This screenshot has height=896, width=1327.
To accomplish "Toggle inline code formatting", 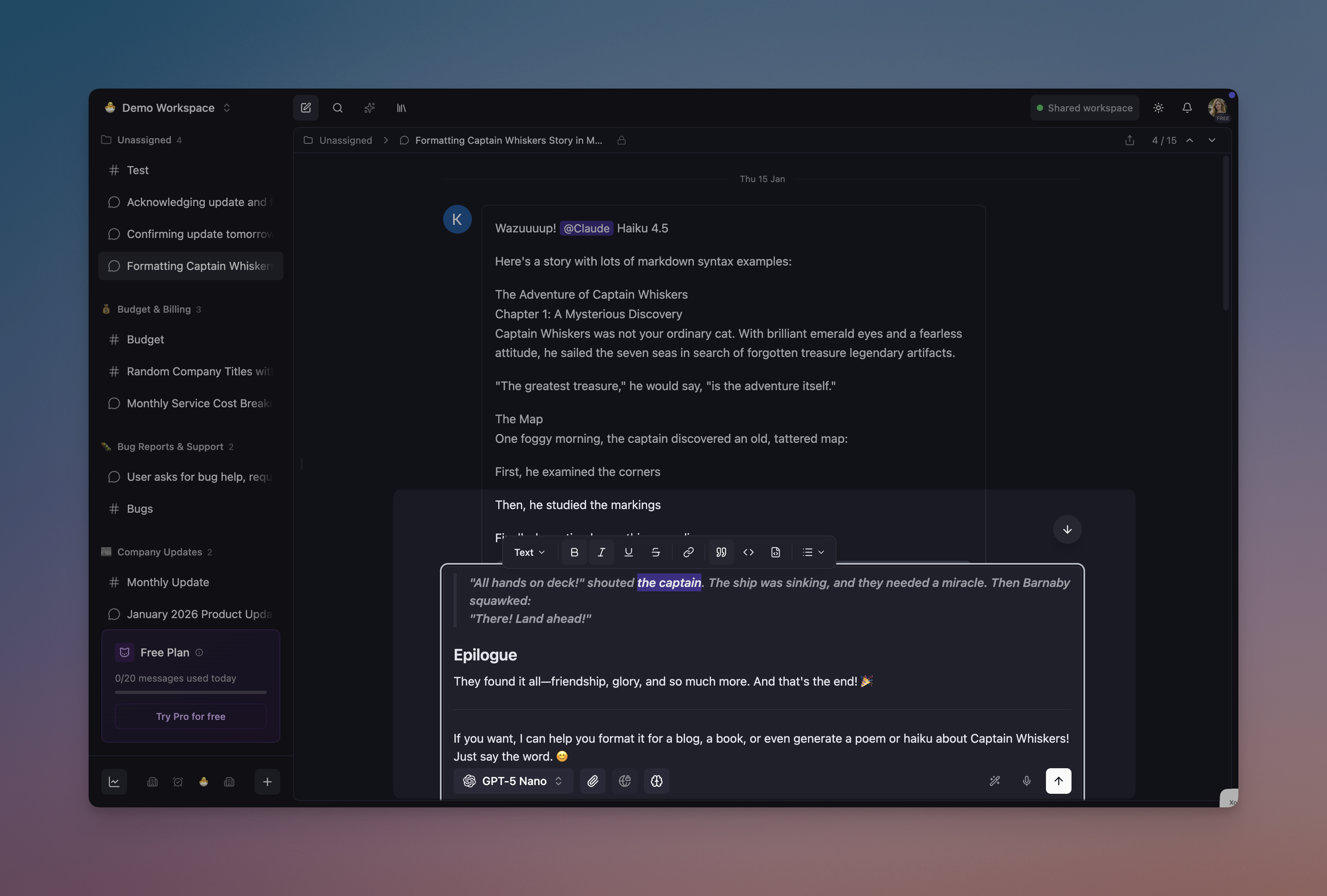I will pos(749,552).
